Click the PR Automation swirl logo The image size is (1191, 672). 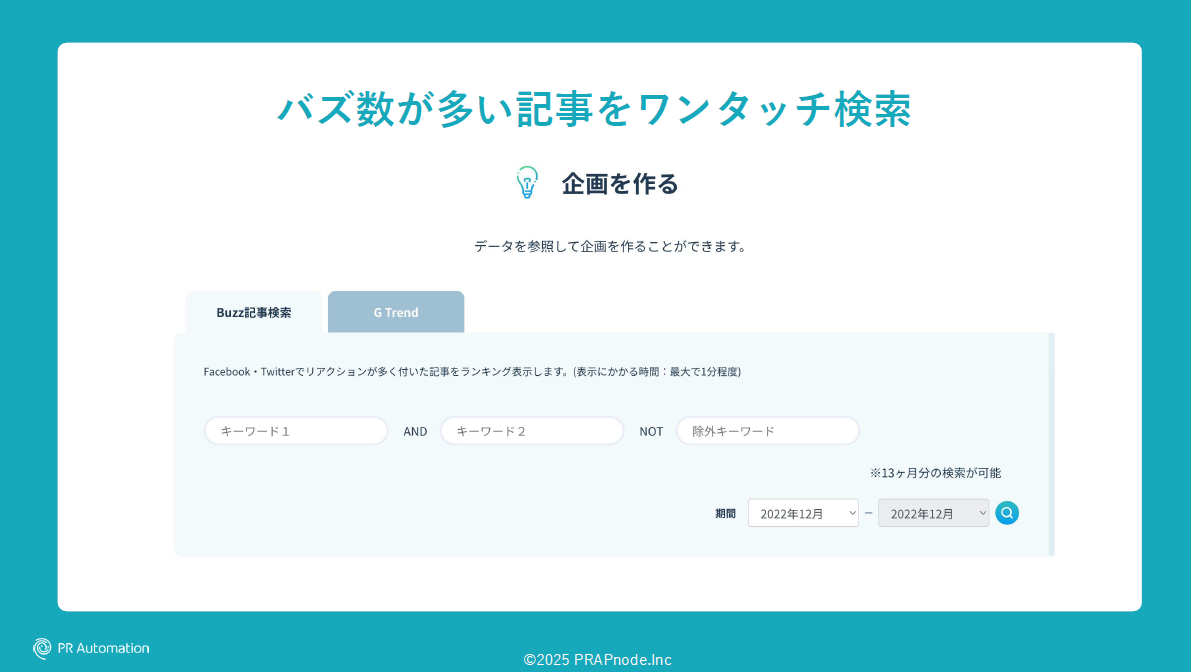(x=42, y=648)
